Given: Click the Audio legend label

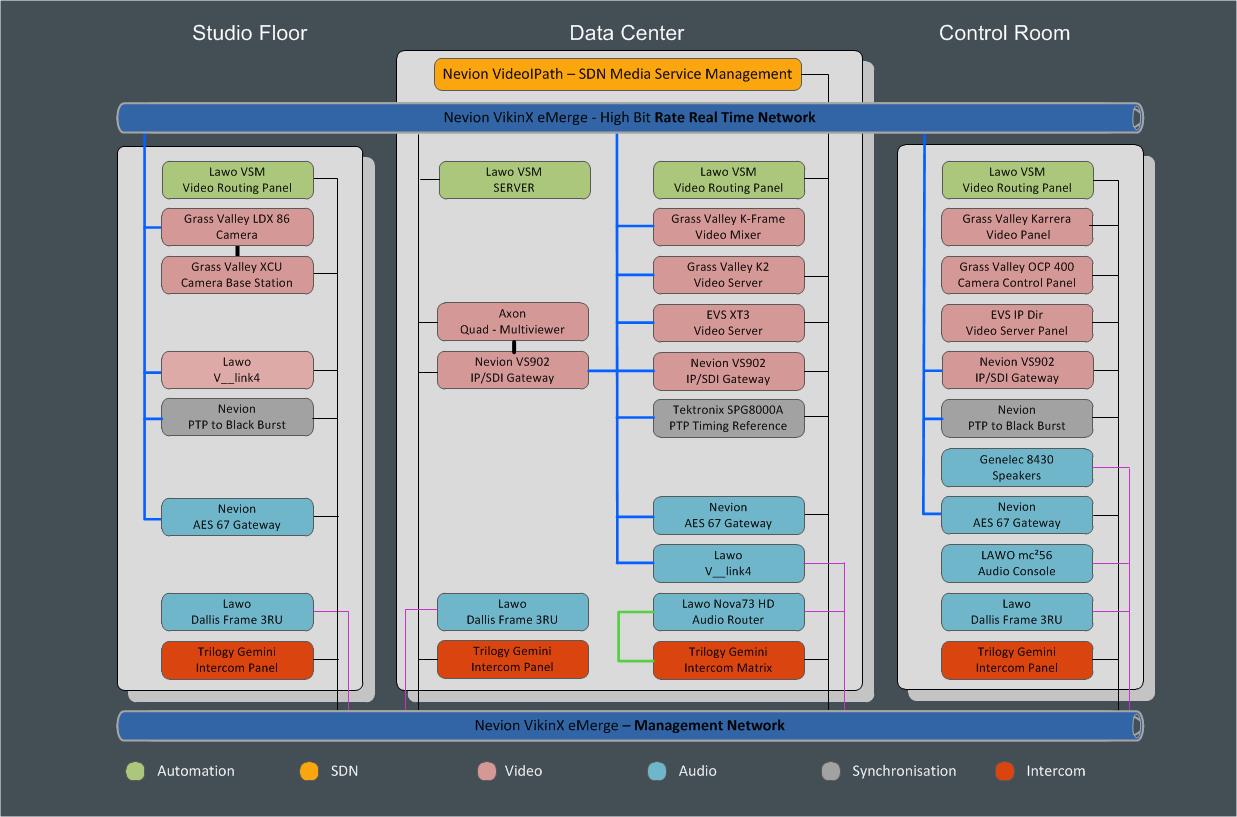Looking at the screenshot, I should [x=697, y=771].
